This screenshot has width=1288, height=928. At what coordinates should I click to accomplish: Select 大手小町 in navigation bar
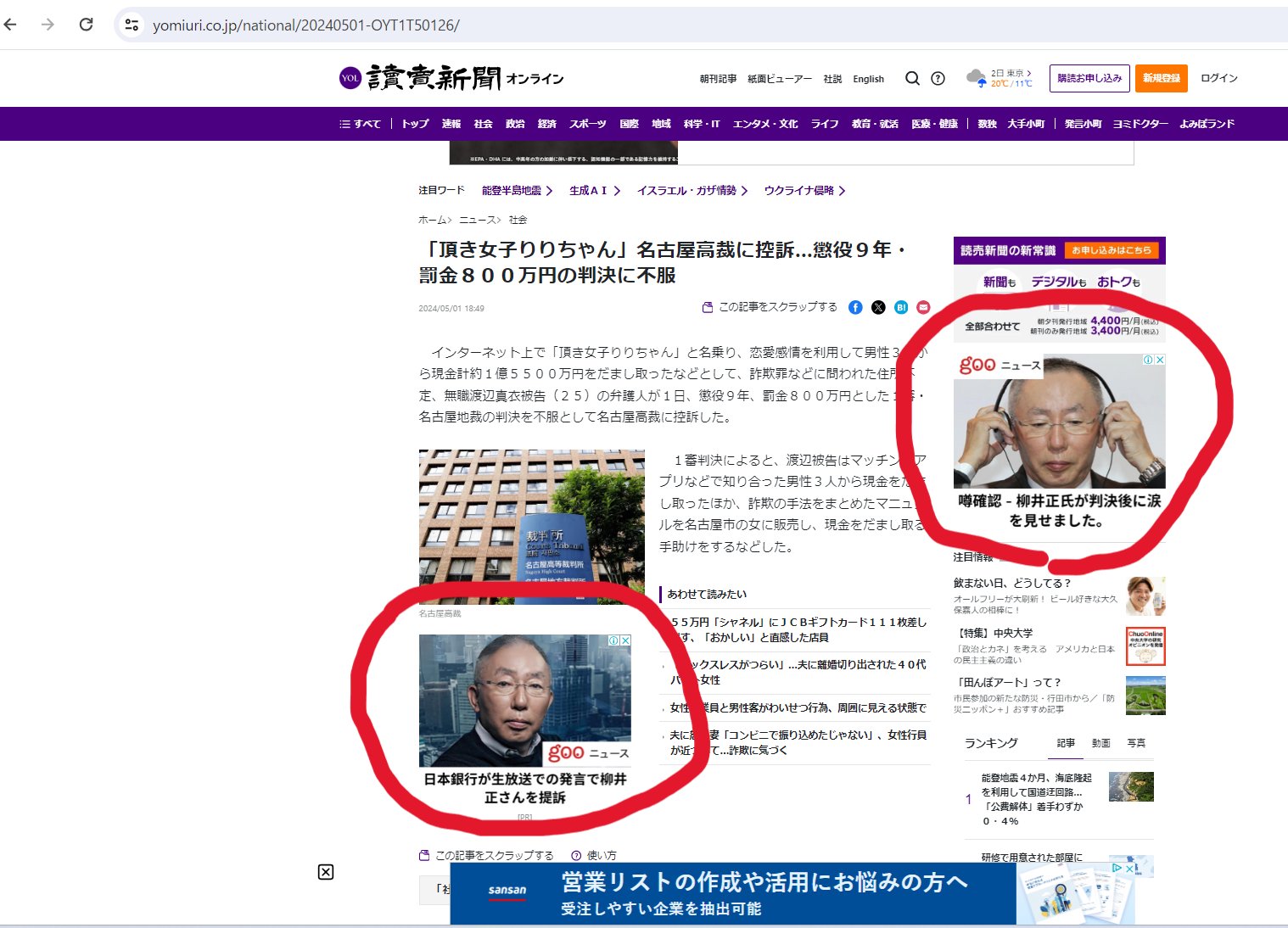pos(1026,124)
